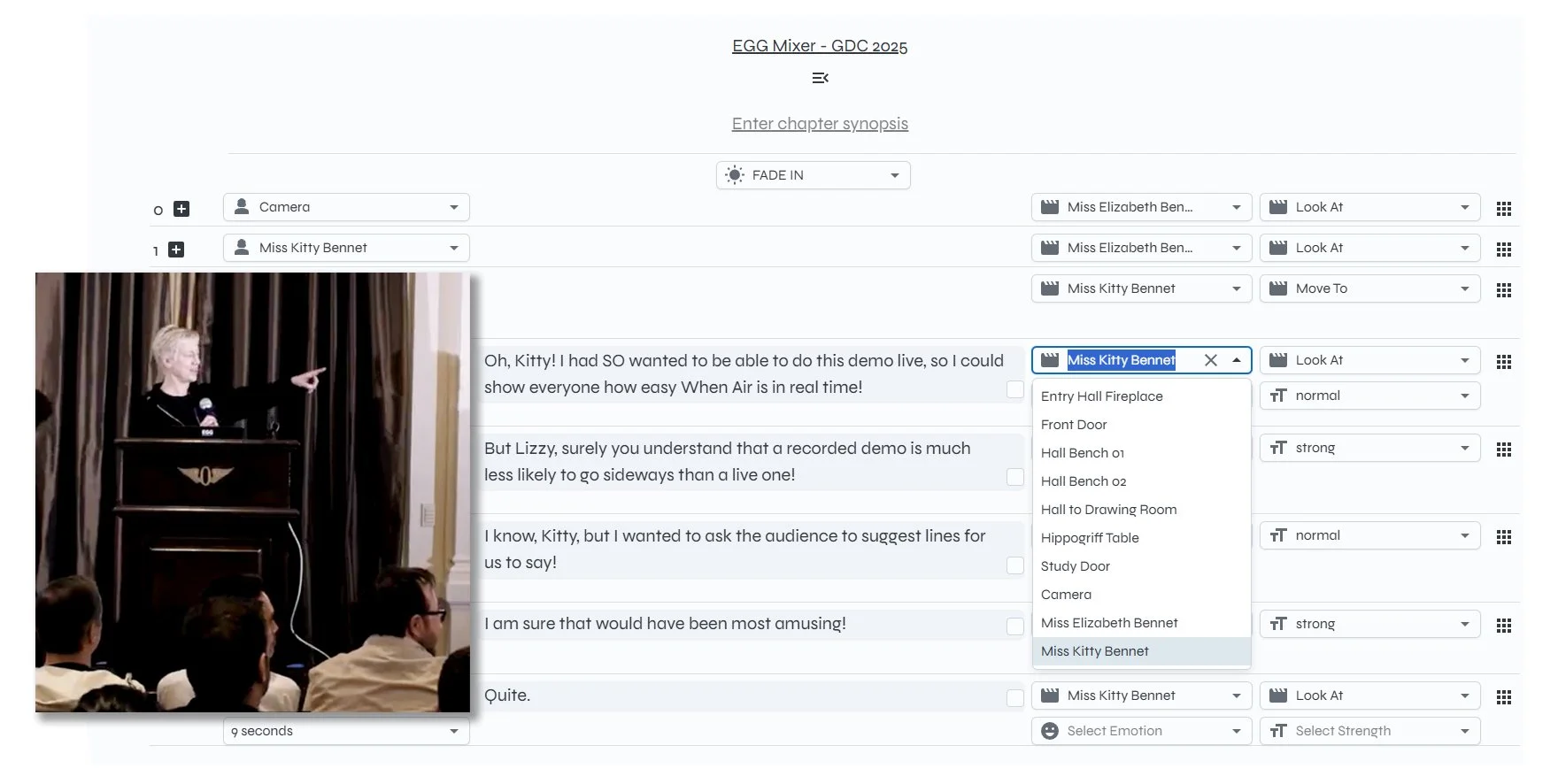Viewport: 1558px width, 784px height.
Task: Click the Enter chapter synopsis link
Action: tap(820, 124)
